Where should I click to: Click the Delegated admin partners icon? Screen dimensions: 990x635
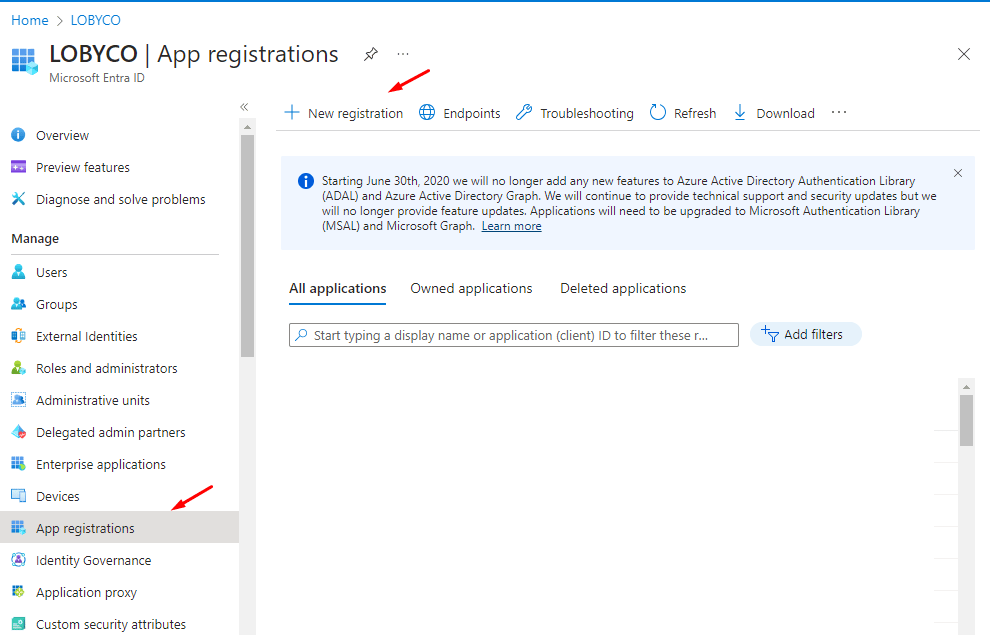(18, 432)
